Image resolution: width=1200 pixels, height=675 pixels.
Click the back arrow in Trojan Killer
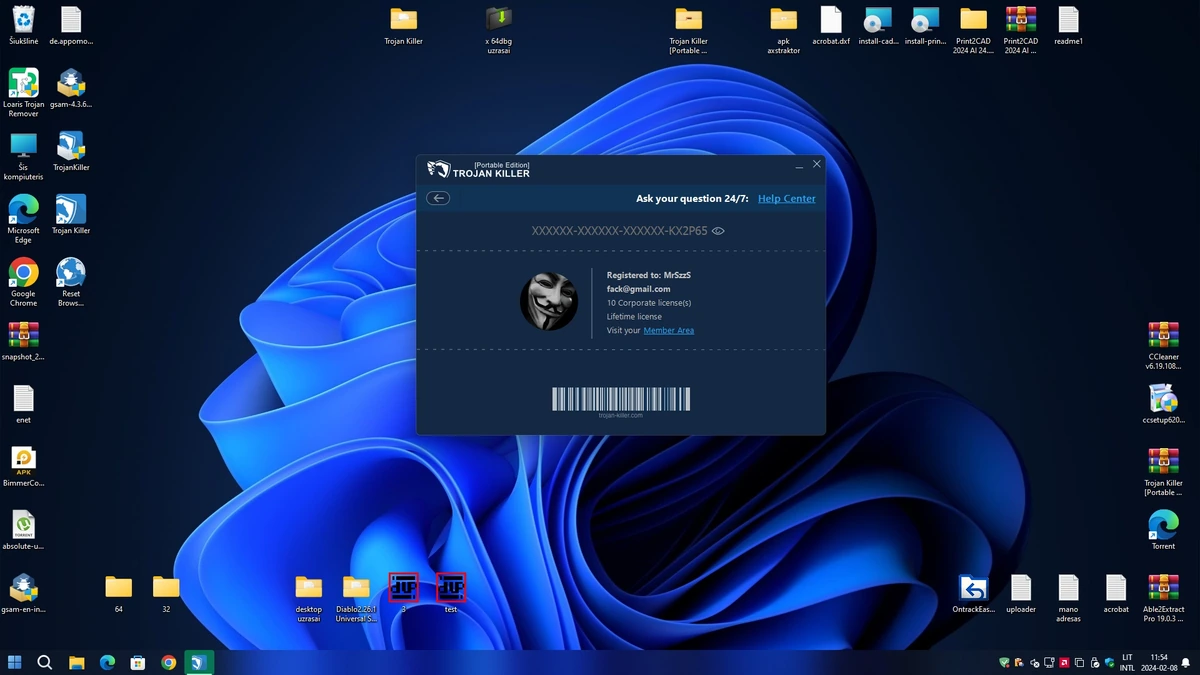pyautogui.click(x=438, y=198)
